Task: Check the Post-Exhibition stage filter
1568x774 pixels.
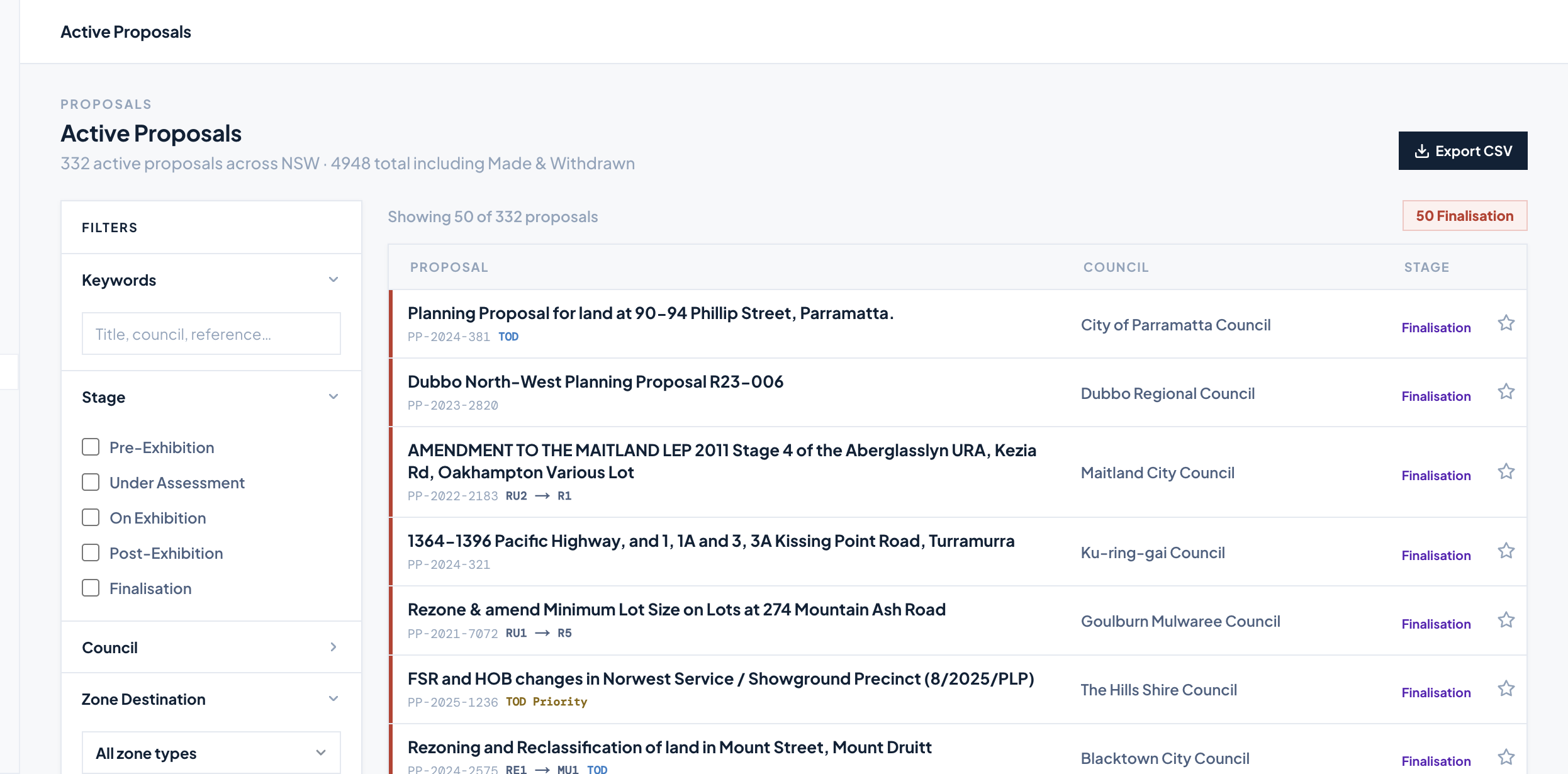Action: click(91, 552)
